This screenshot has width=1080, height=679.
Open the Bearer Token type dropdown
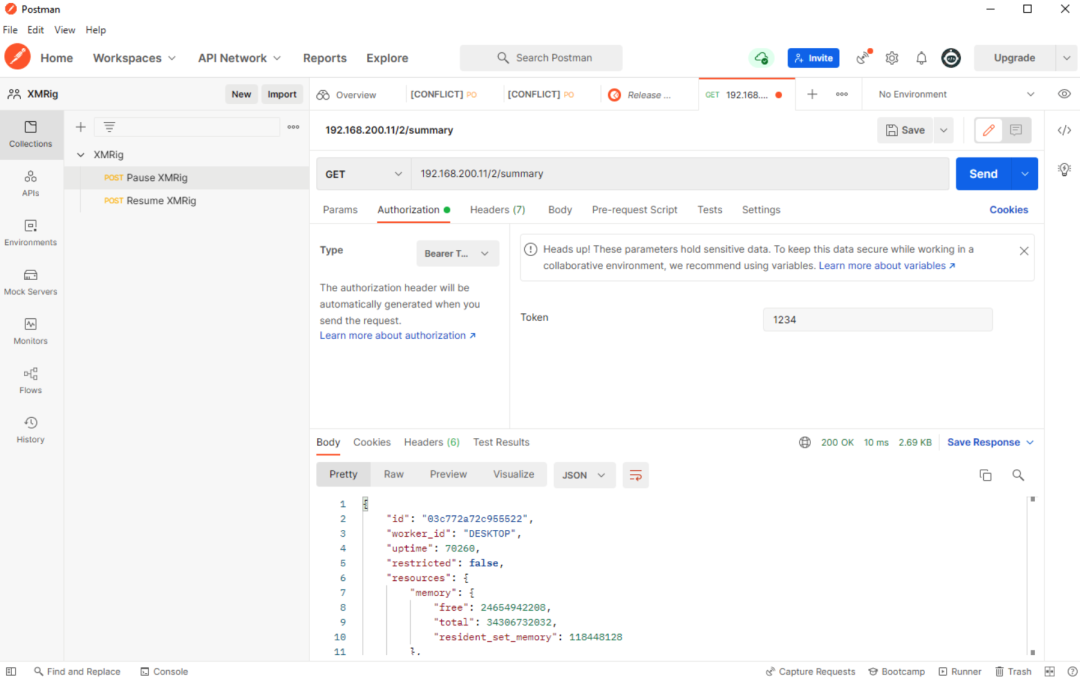pyautogui.click(x=457, y=254)
